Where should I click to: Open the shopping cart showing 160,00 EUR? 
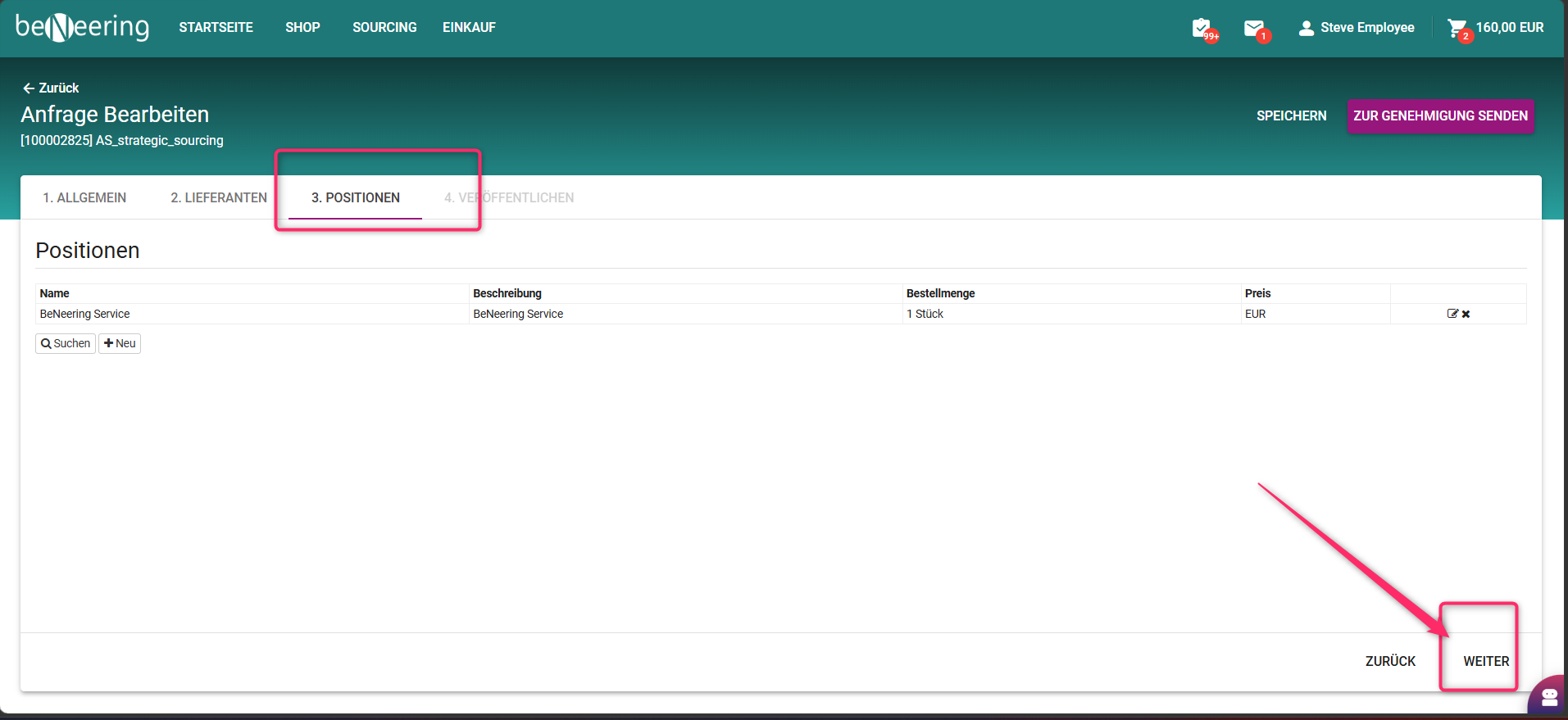click(1495, 28)
